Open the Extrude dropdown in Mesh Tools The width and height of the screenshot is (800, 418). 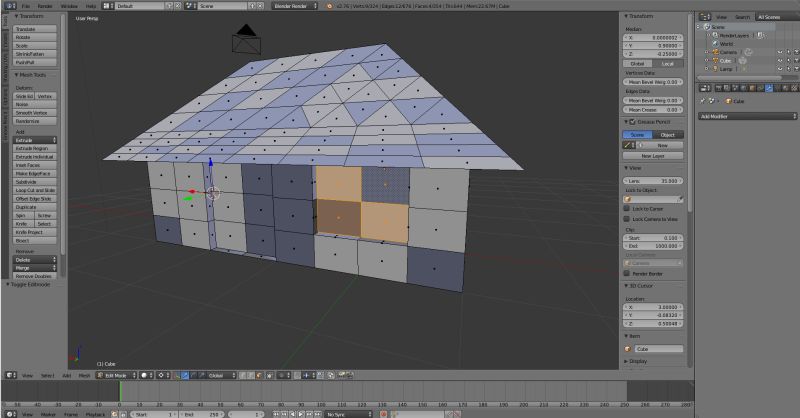click(x=35, y=139)
